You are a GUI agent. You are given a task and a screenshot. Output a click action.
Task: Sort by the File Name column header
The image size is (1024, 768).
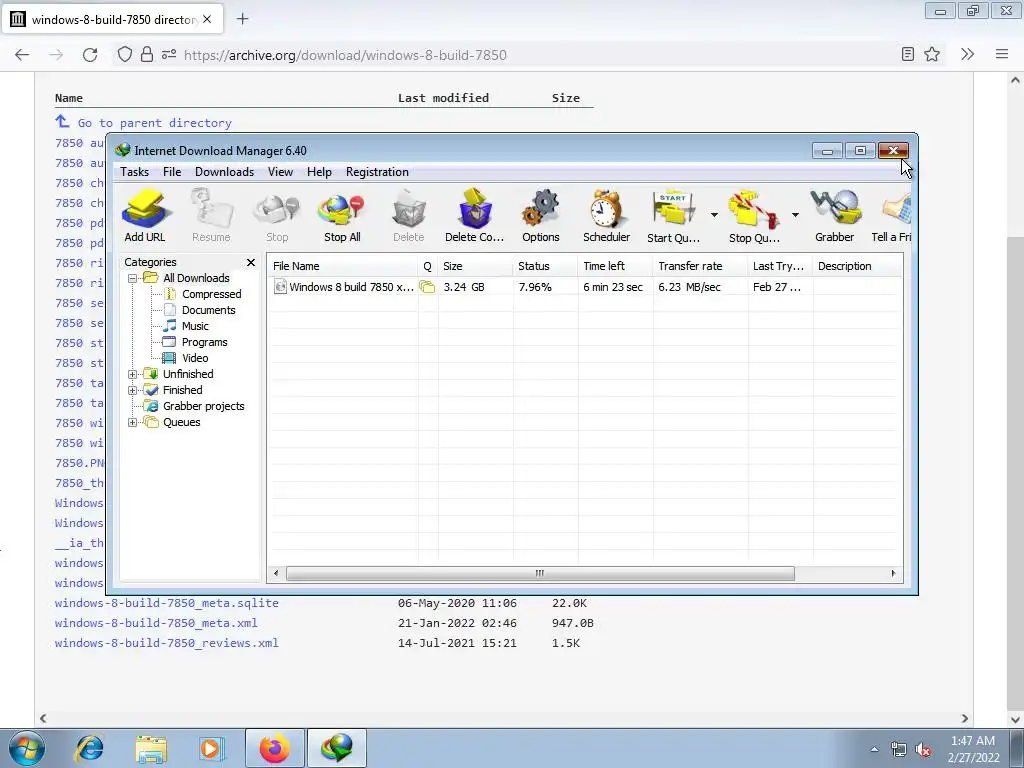[343, 266]
